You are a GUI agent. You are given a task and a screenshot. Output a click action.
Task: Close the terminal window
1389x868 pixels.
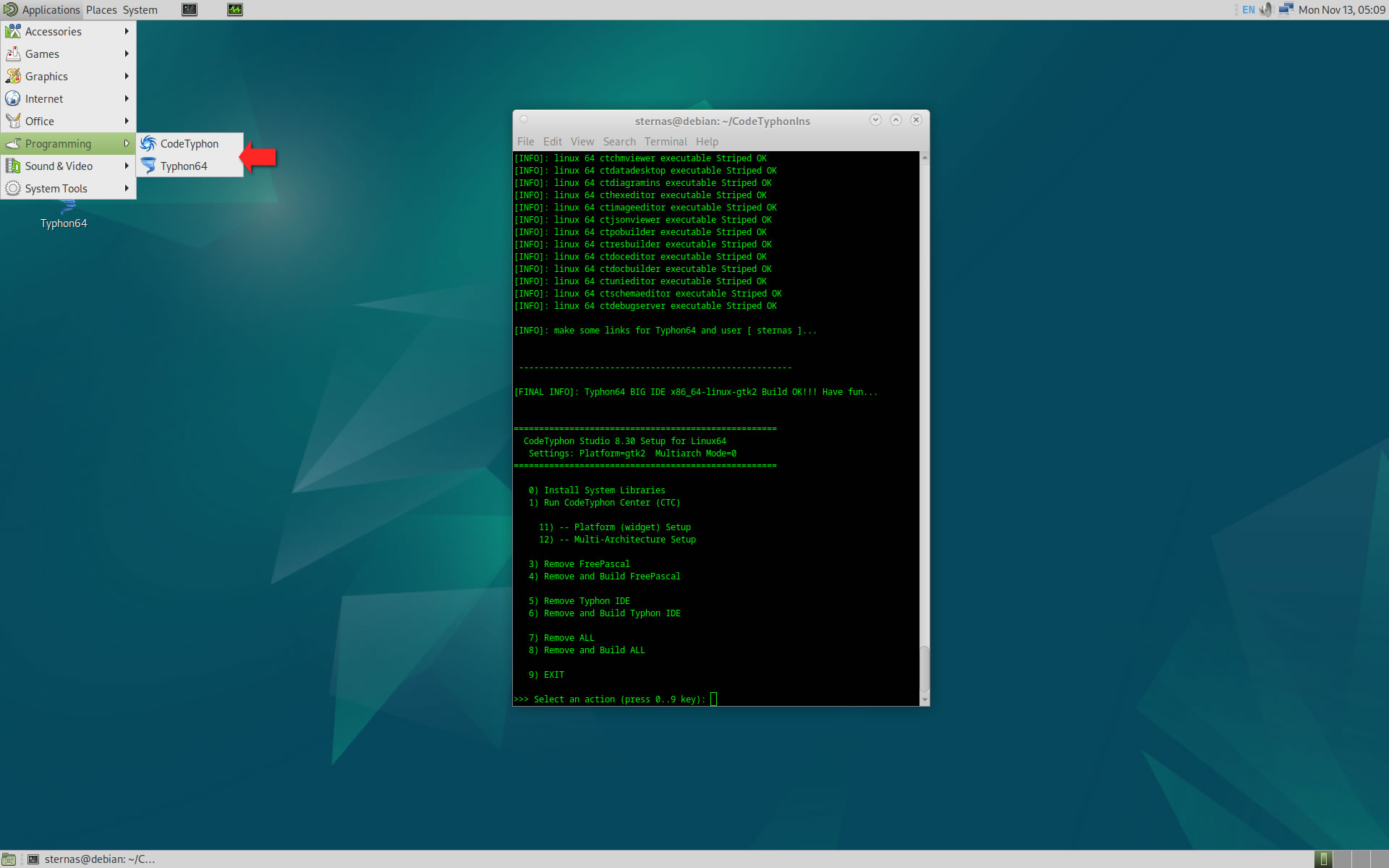[916, 120]
